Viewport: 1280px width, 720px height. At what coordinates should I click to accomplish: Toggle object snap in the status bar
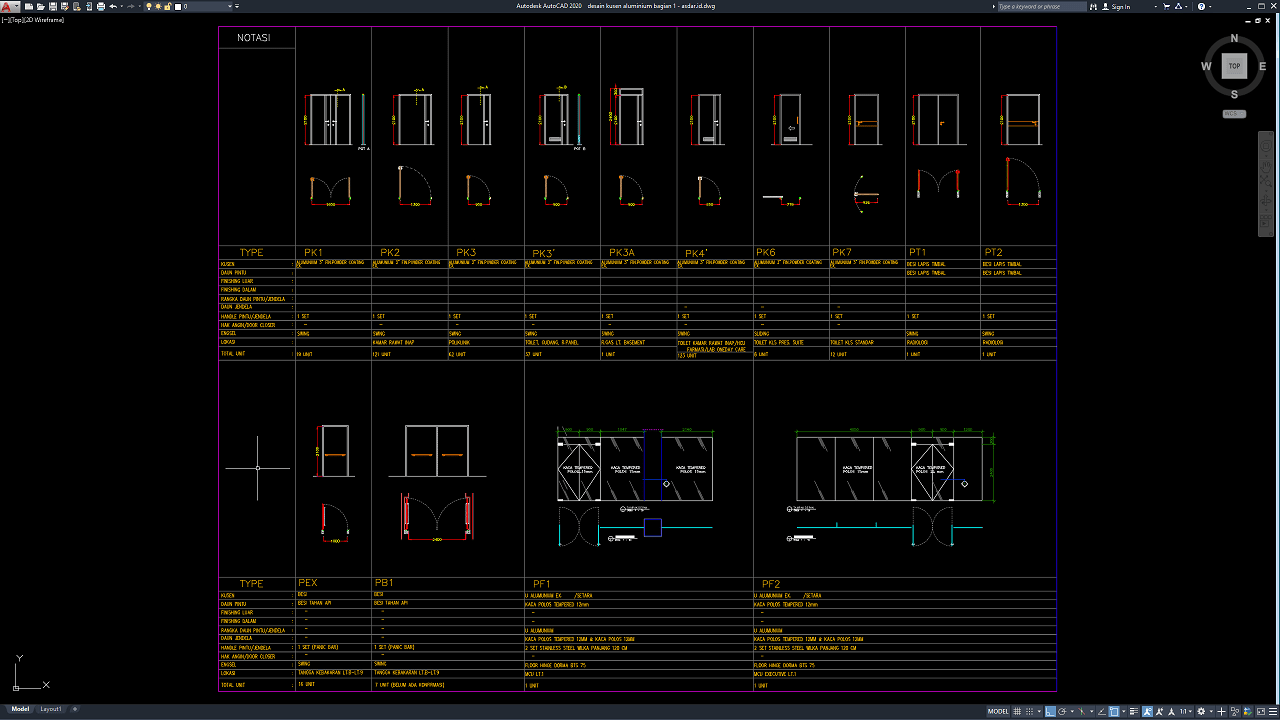(1115, 712)
